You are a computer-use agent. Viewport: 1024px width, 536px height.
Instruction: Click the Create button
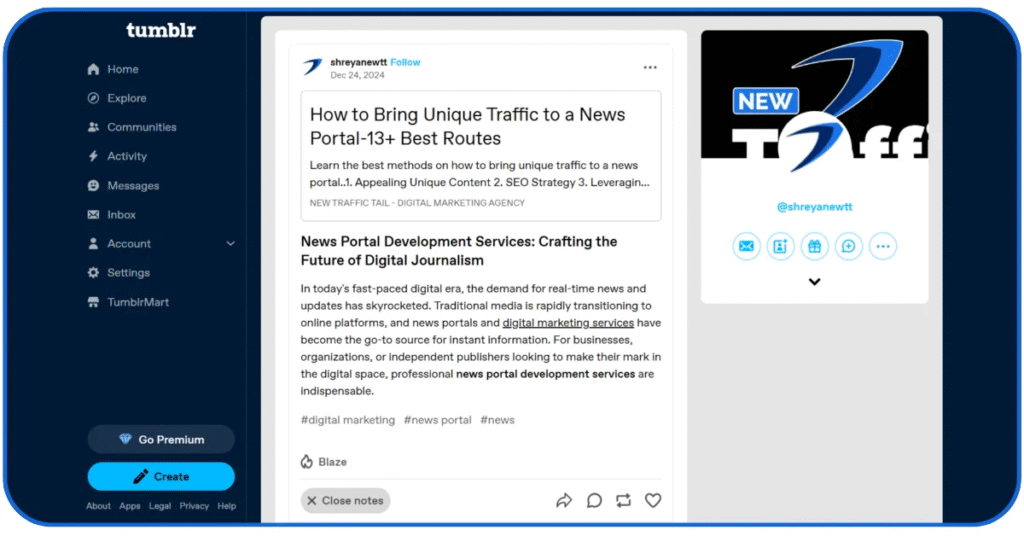[x=161, y=476]
